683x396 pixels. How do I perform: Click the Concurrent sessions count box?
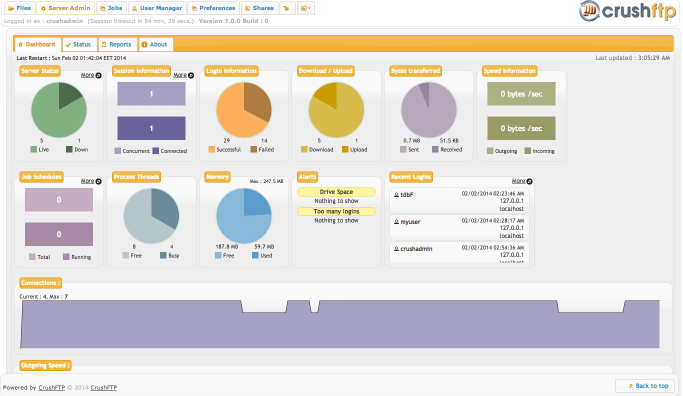coord(151,94)
